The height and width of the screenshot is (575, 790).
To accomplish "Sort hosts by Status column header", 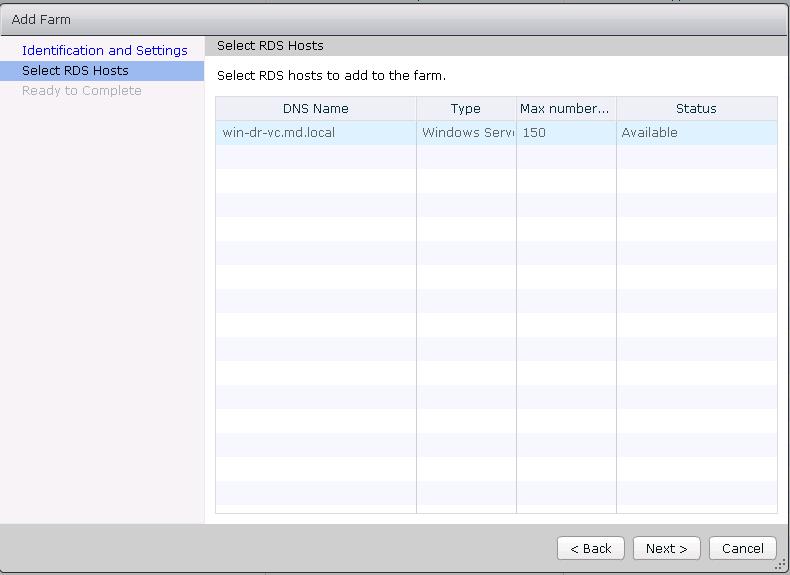I will pos(696,109).
